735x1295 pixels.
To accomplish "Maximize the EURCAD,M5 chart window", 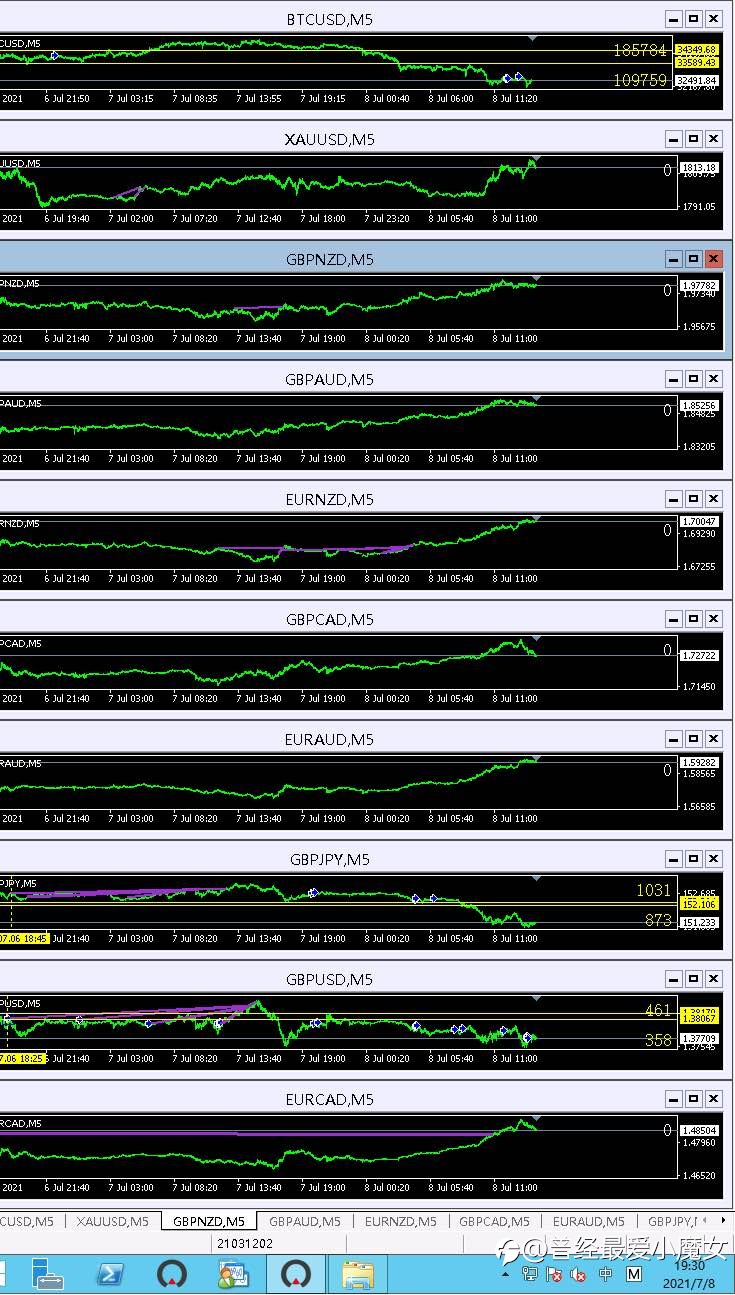I will 693,1099.
